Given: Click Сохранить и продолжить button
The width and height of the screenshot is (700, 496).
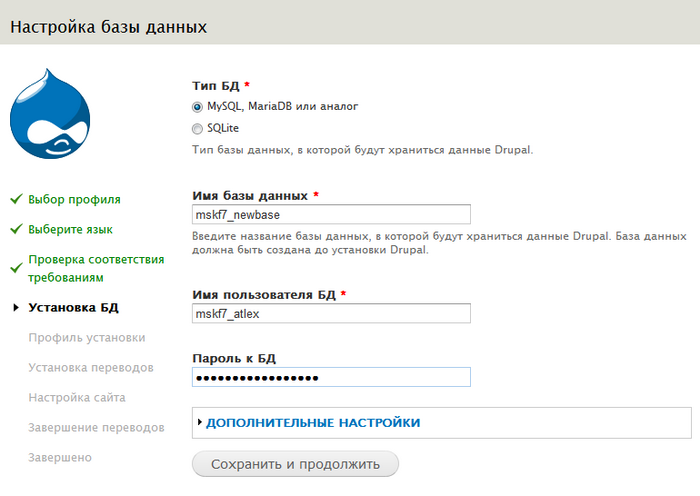Looking at the screenshot, I should [x=295, y=464].
